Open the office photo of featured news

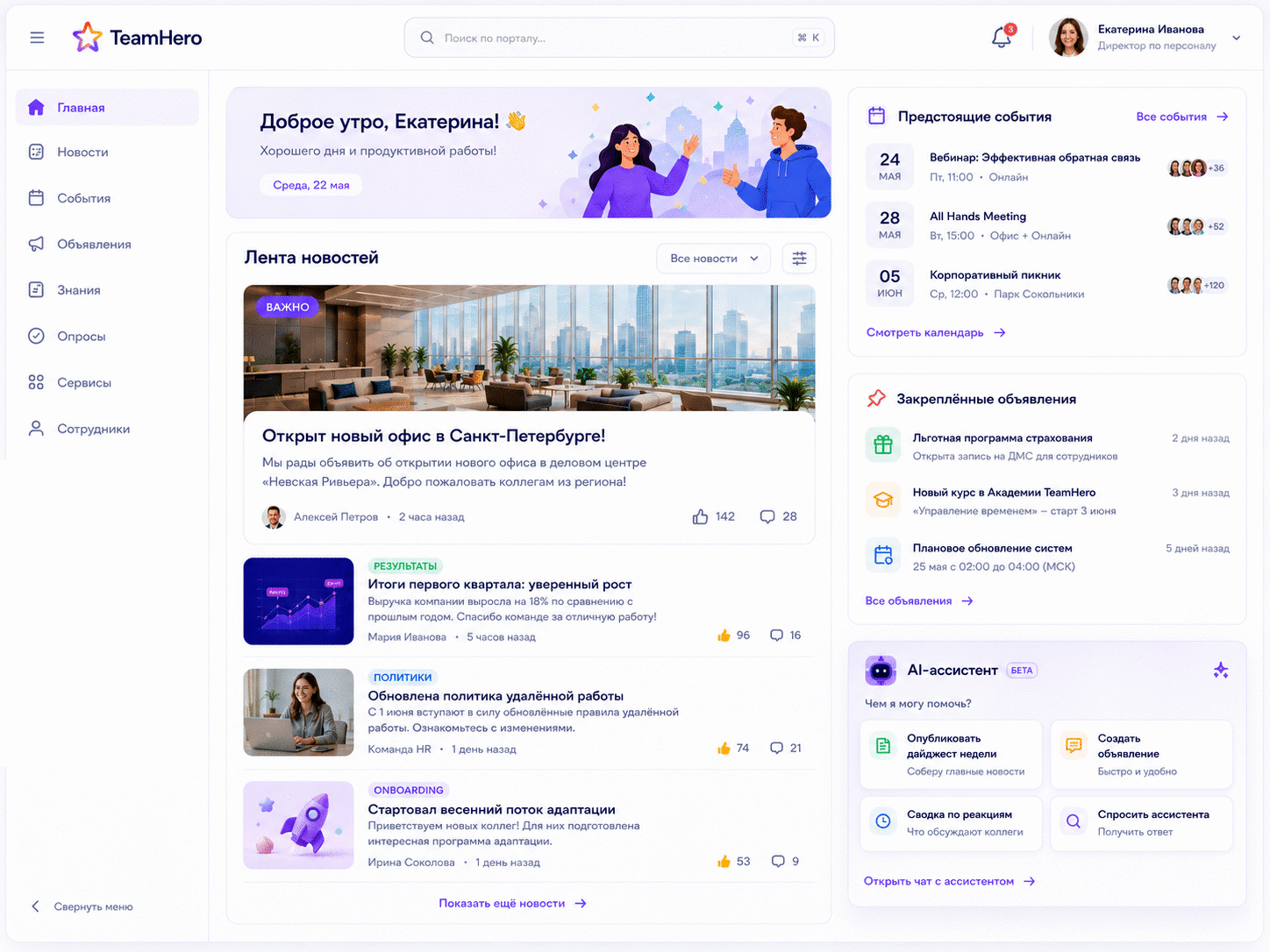[x=529, y=348]
